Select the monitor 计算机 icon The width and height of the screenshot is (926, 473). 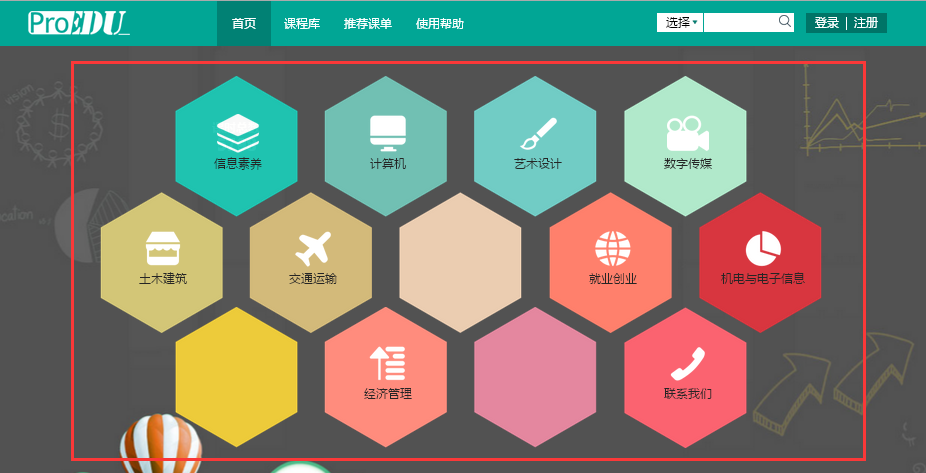[x=387, y=133]
